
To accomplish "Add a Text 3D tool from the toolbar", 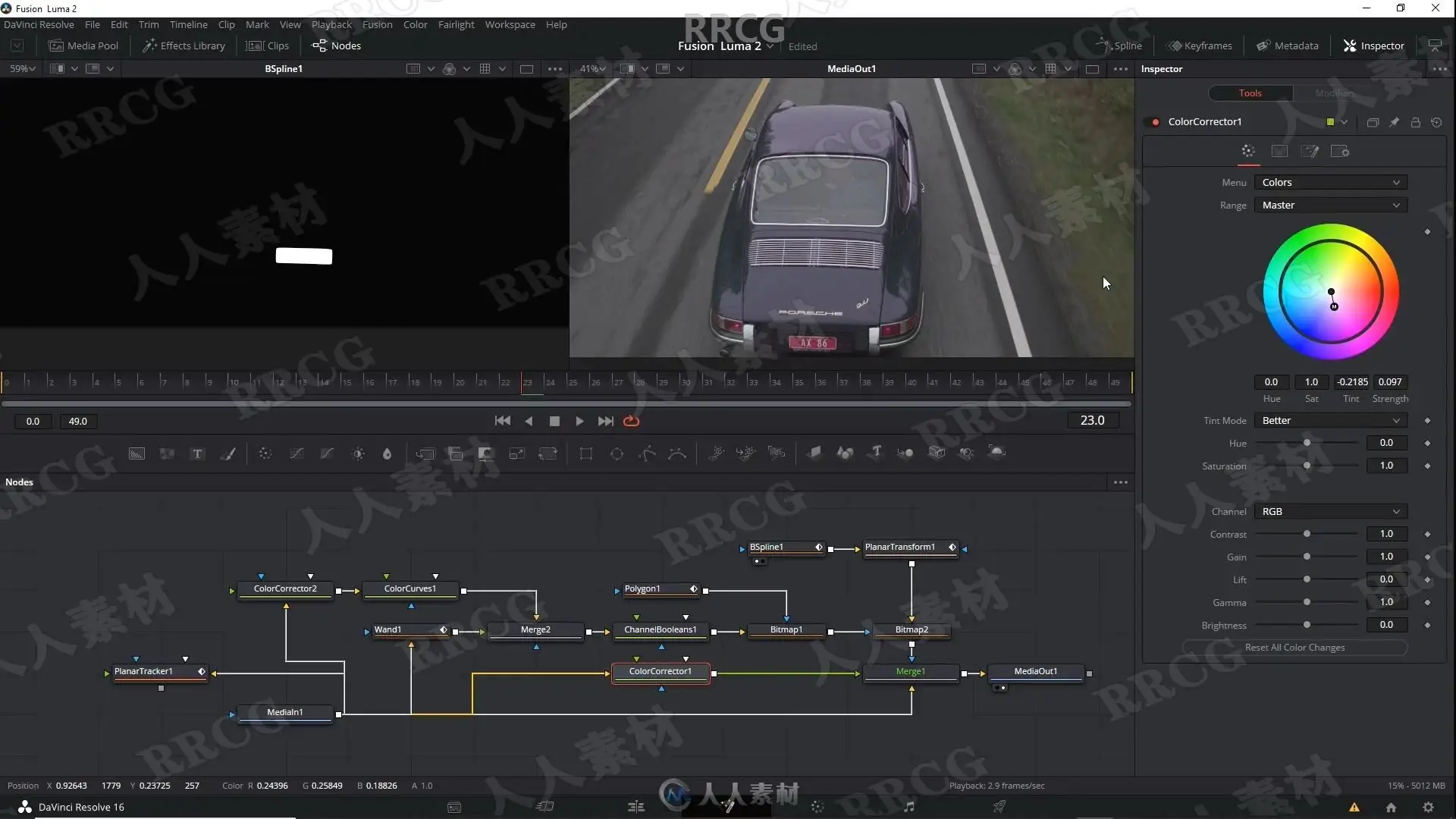I will pyautogui.click(x=876, y=452).
